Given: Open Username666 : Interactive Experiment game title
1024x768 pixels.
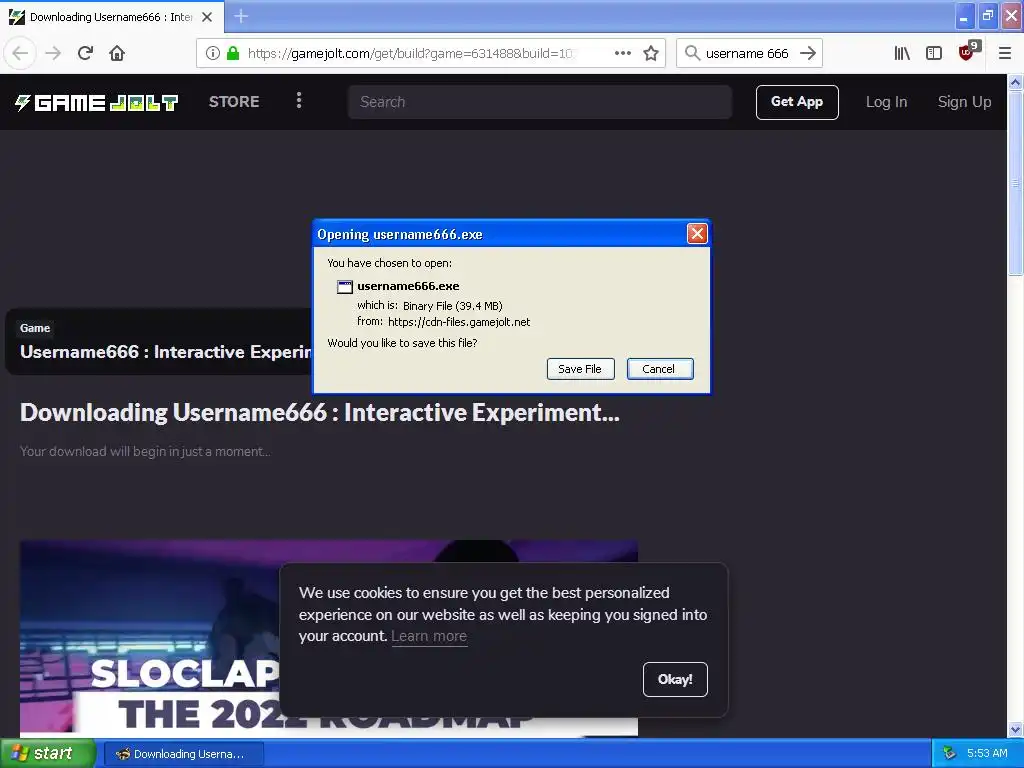Looking at the screenshot, I should coord(166,352).
